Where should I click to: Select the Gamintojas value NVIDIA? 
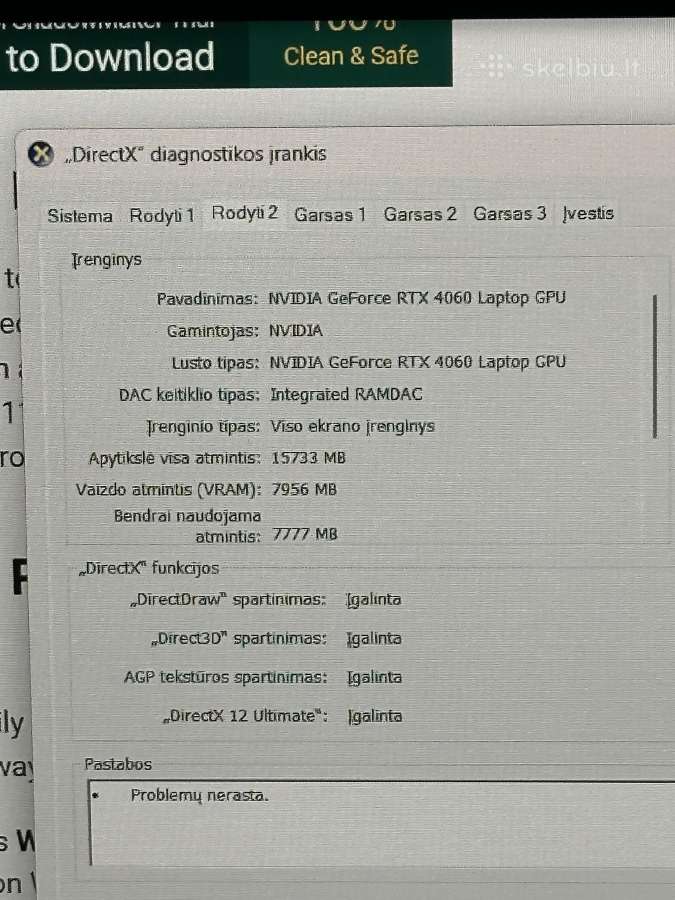tap(296, 331)
